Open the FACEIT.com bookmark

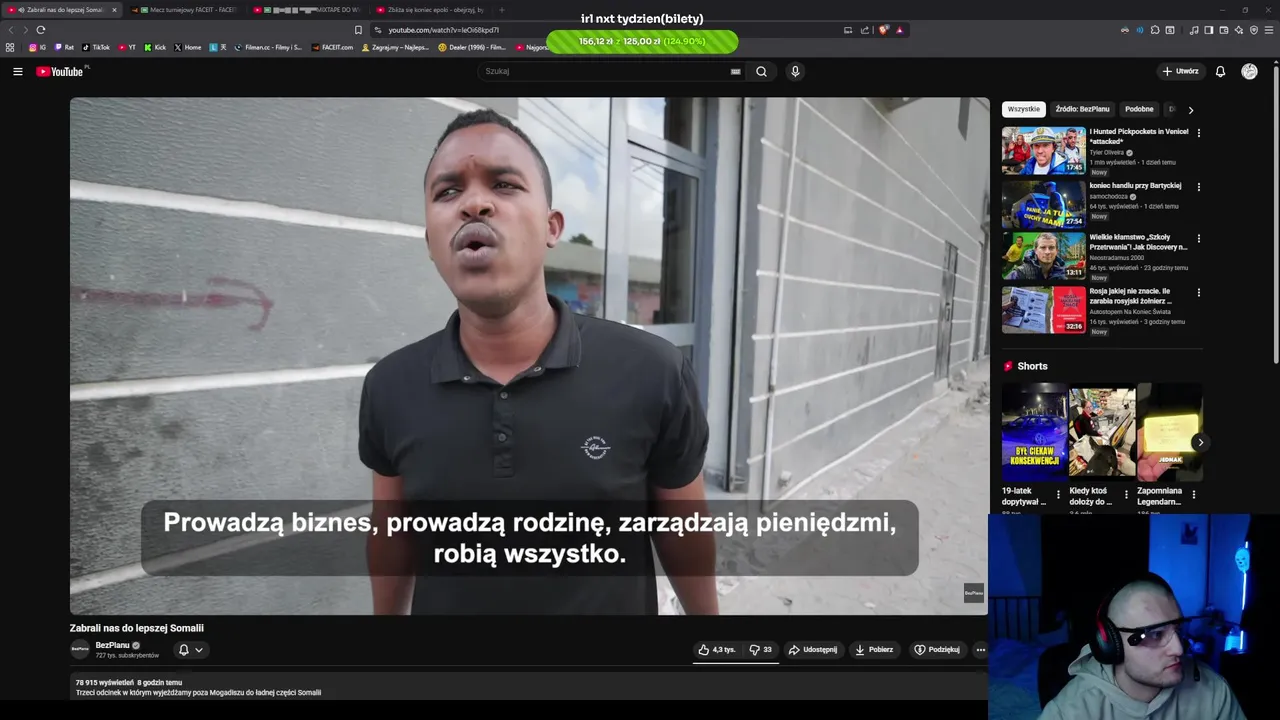coord(333,47)
